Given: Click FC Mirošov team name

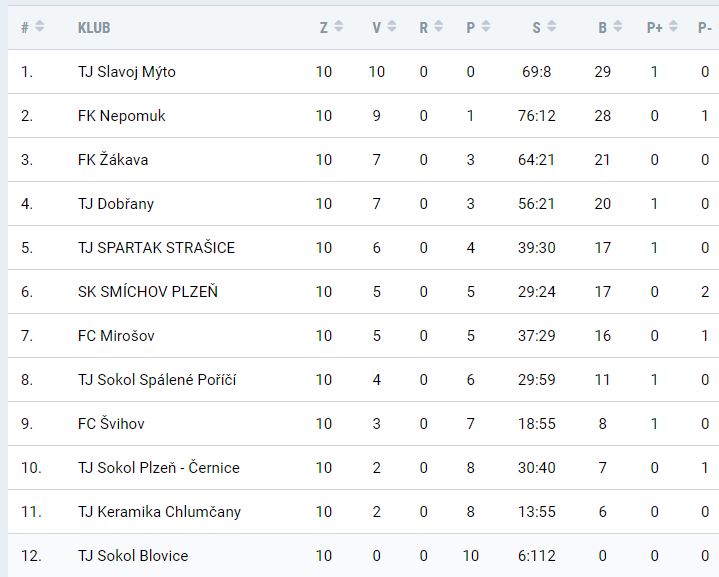Looking at the screenshot, I should click(116, 336).
